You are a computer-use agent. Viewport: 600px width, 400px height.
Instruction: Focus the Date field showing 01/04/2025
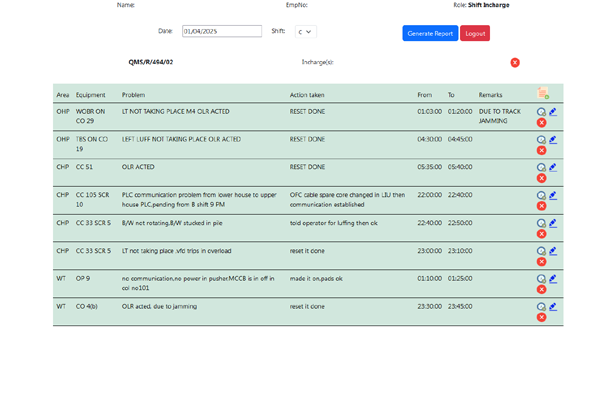(222, 31)
